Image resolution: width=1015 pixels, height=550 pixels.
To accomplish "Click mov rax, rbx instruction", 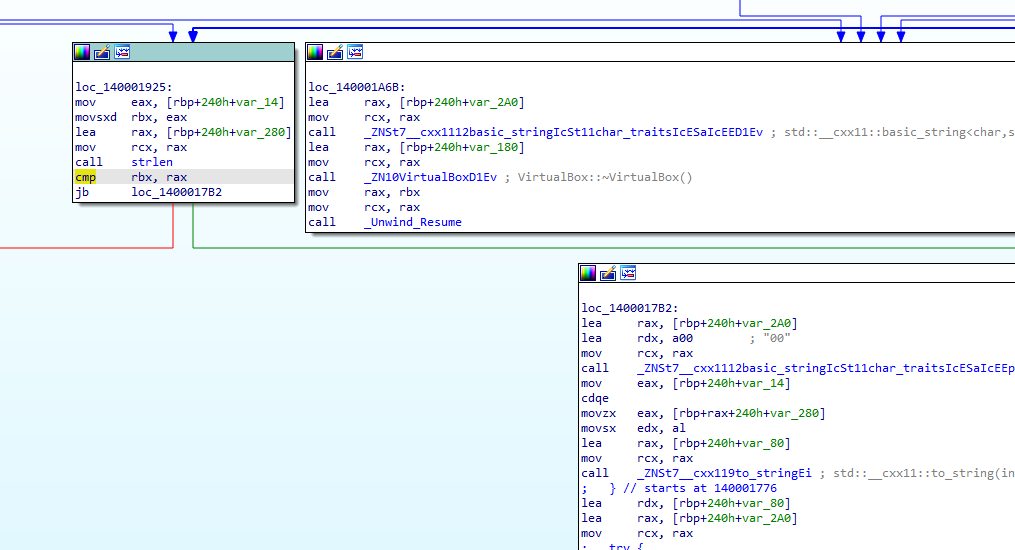I will [364, 192].
